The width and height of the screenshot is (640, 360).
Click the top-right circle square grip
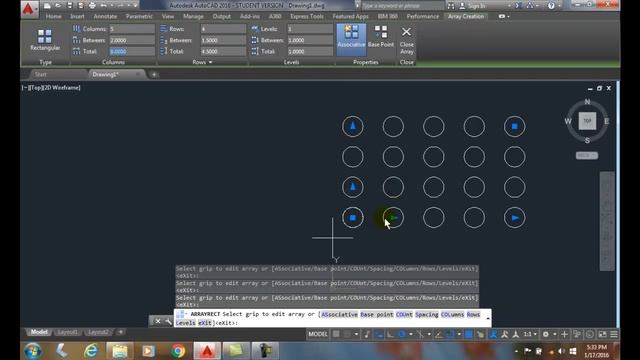coord(514,126)
